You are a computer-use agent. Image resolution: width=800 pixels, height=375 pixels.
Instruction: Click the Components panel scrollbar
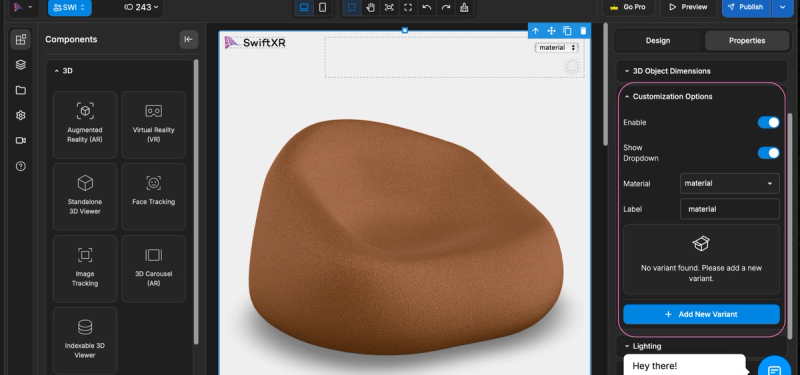point(196,202)
